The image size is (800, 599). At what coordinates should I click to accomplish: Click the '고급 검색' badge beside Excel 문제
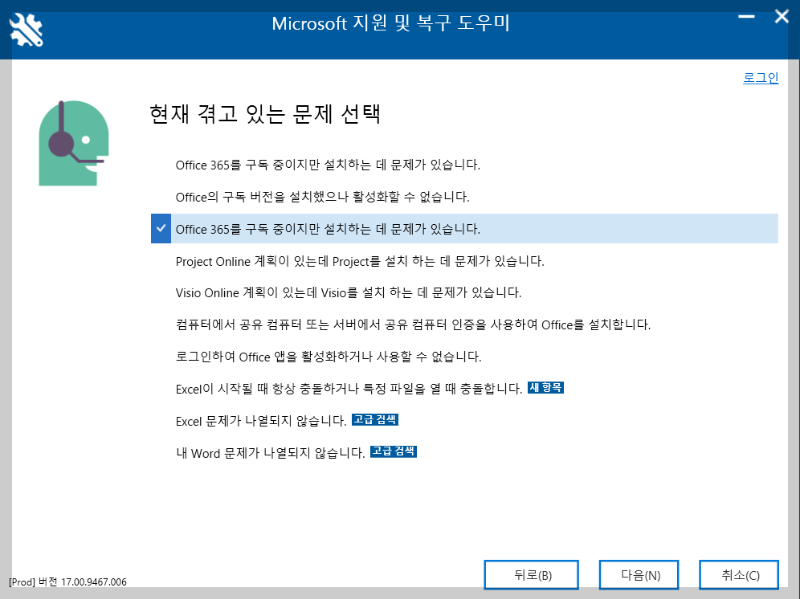coord(375,419)
